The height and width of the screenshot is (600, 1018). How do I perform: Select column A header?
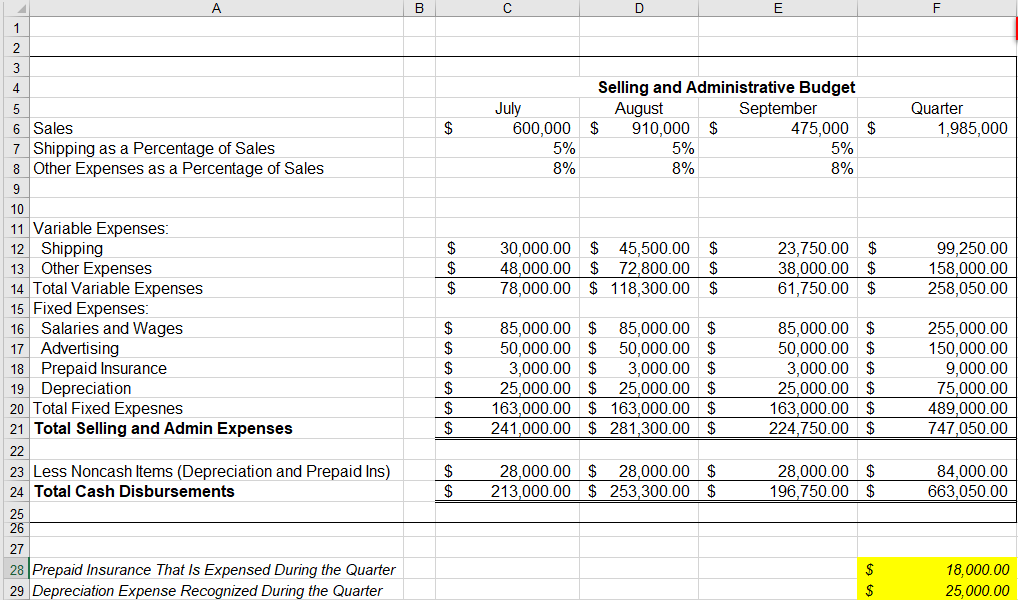coord(215,8)
